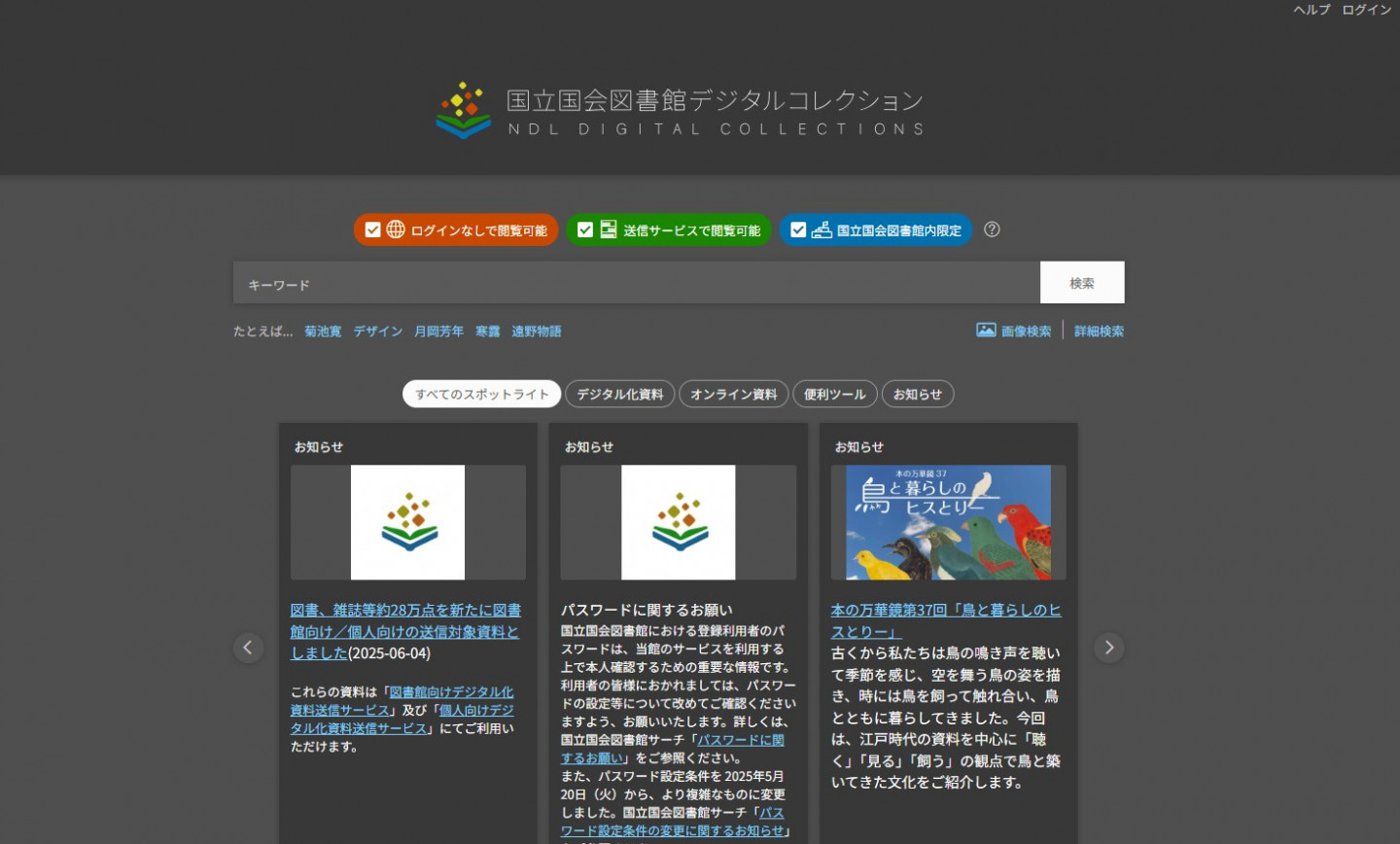The width and height of the screenshot is (1400, 844).
Task: Click the globe icon in orange filter
Action: click(x=396, y=229)
